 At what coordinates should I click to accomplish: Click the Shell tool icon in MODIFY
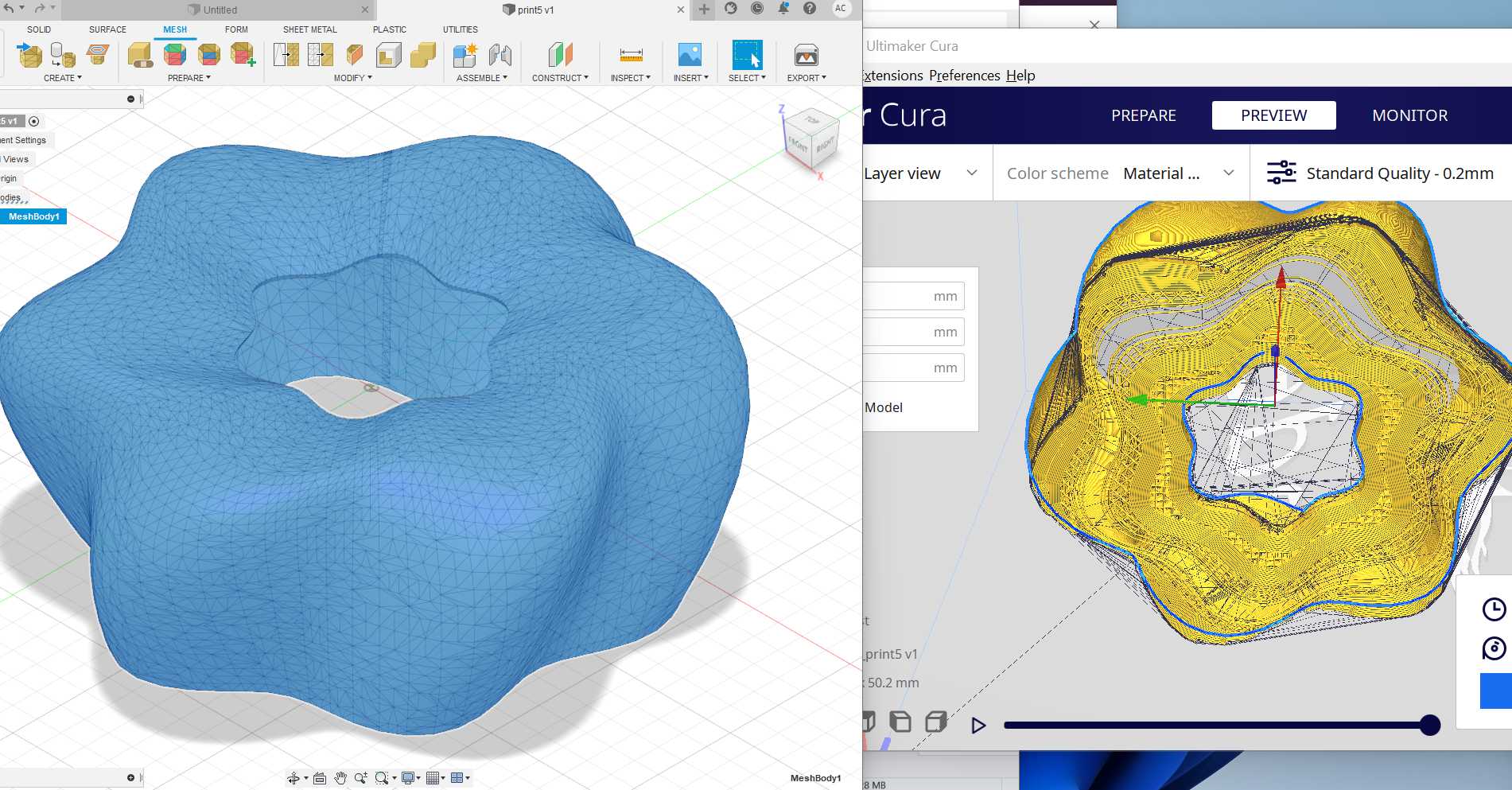(x=389, y=55)
